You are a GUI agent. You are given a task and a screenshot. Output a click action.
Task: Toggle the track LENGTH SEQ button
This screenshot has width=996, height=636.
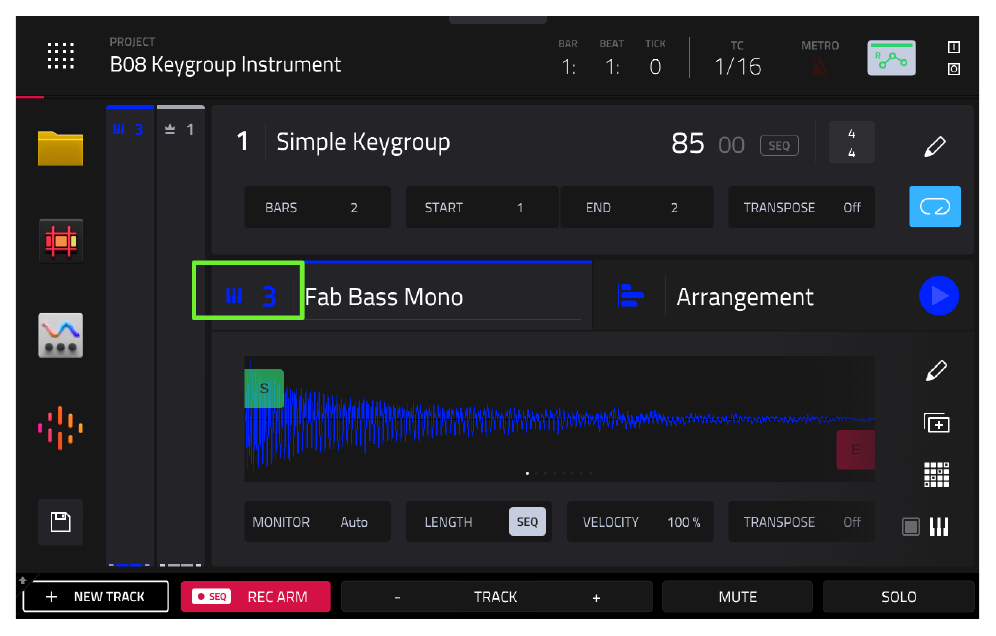(527, 522)
